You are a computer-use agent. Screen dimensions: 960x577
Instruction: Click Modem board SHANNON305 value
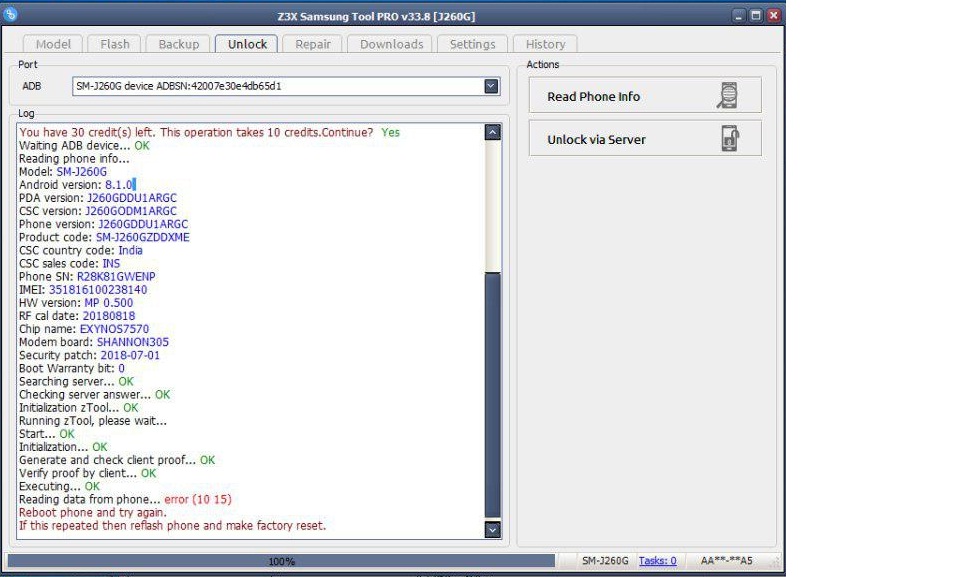pos(133,342)
